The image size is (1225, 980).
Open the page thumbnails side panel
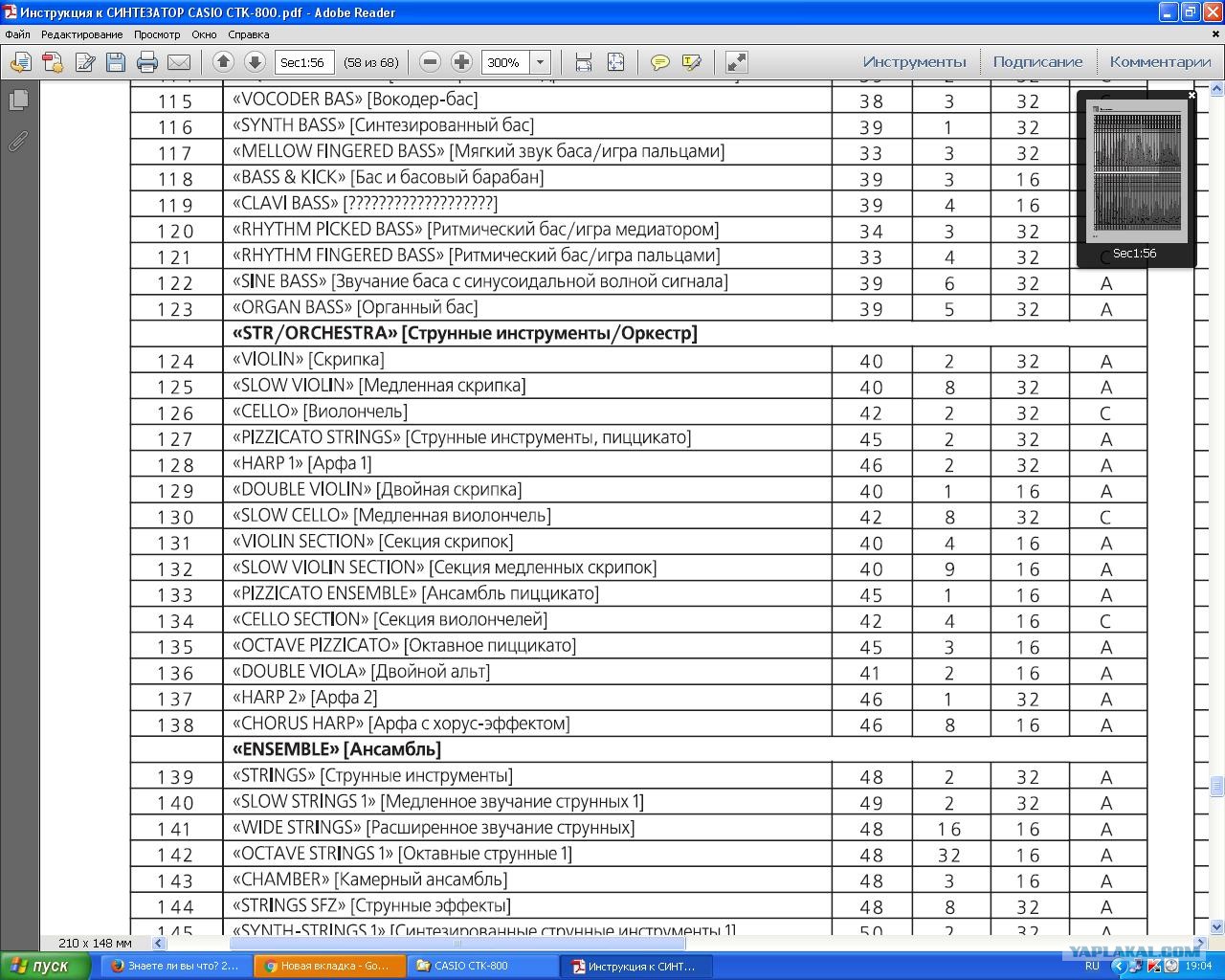point(18,100)
